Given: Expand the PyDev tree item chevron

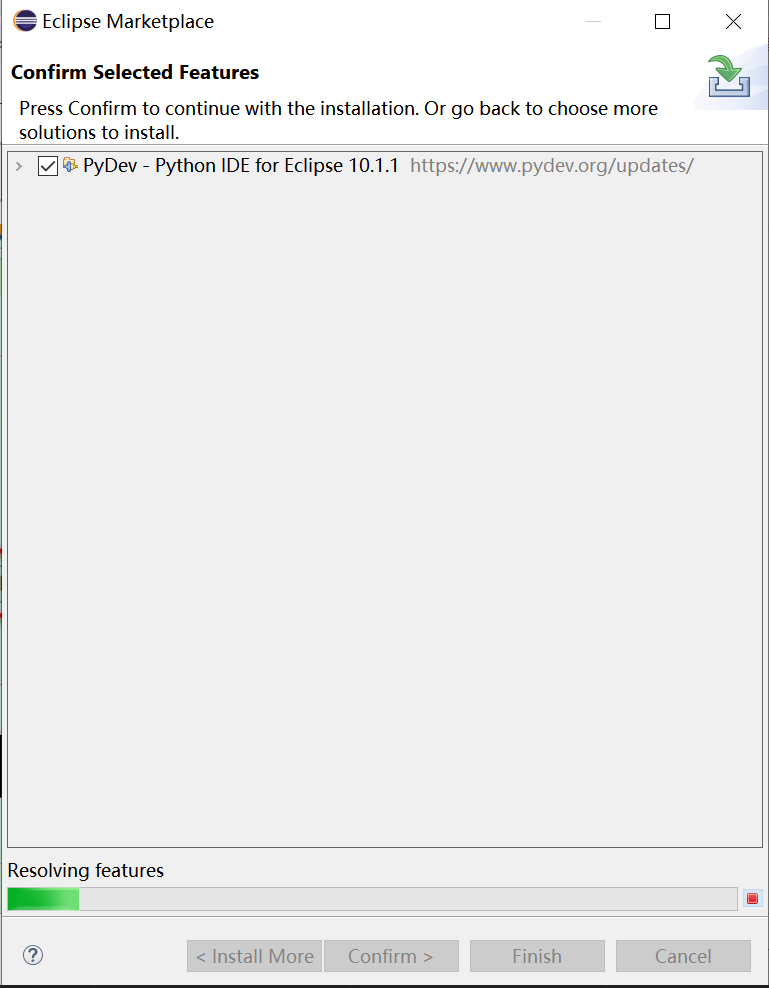Looking at the screenshot, I should 17,166.
